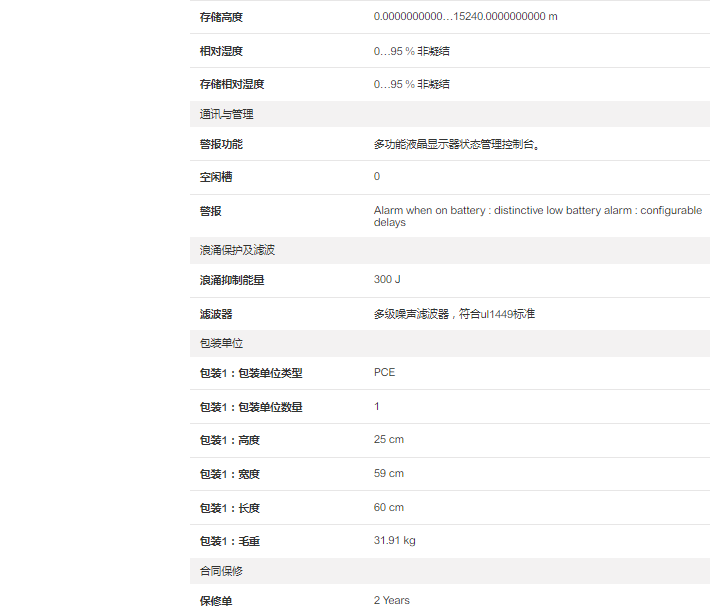The width and height of the screenshot is (725, 611).
Task: Click the 存储相对湿度 label
Action: (232, 85)
